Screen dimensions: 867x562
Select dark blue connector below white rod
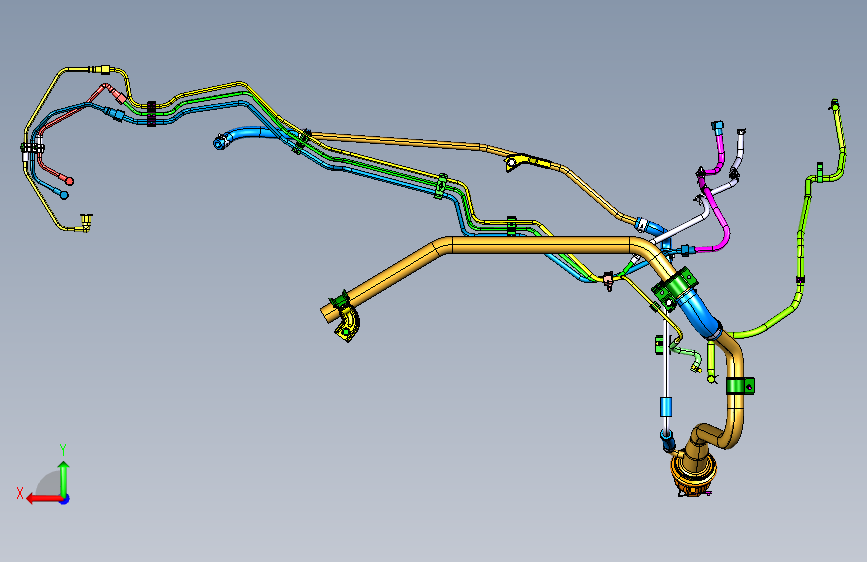pyautogui.click(x=668, y=441)
